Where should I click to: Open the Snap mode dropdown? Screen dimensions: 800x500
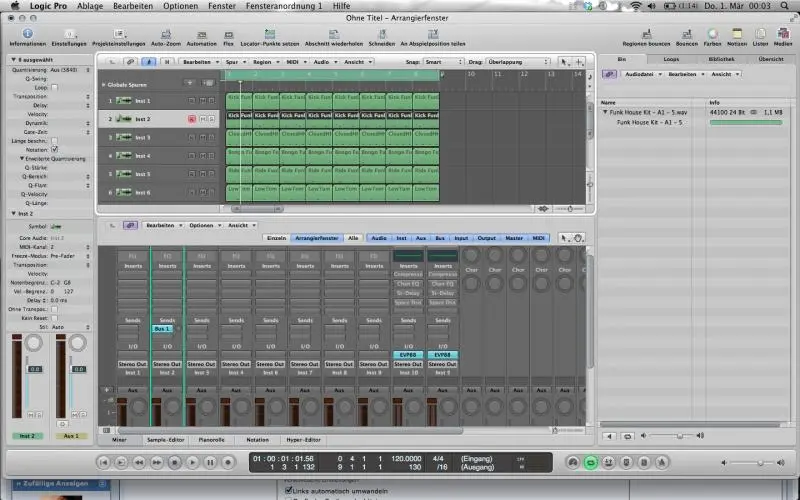(442, 62)
